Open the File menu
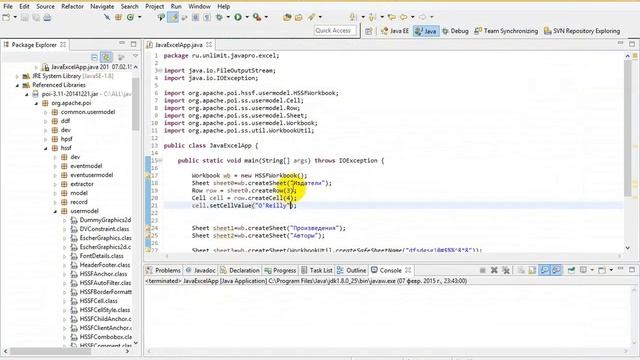This screenshot has width=640, height=360. coord(8,7)
